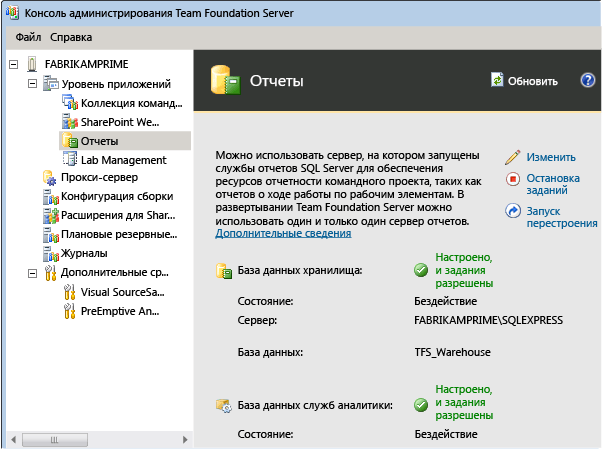Click the Плановые резервные... icon
Image resolution: width=602 pixels, height=449 pixels.
(x=51, y=235)
